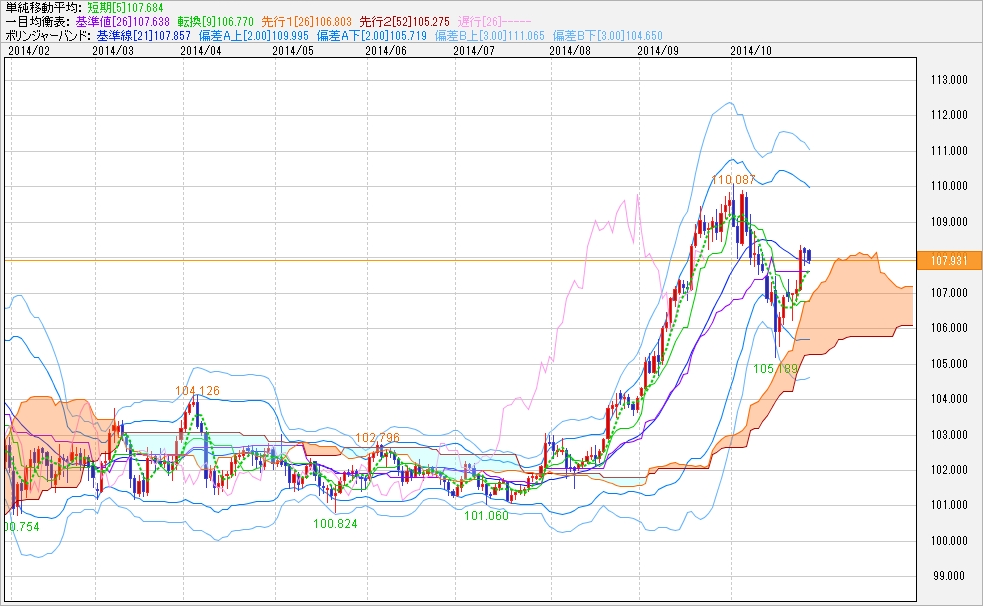The image size is (983, 606).
Task: Click the 101.060 low price annotation
Action: [x=486, y=515]
